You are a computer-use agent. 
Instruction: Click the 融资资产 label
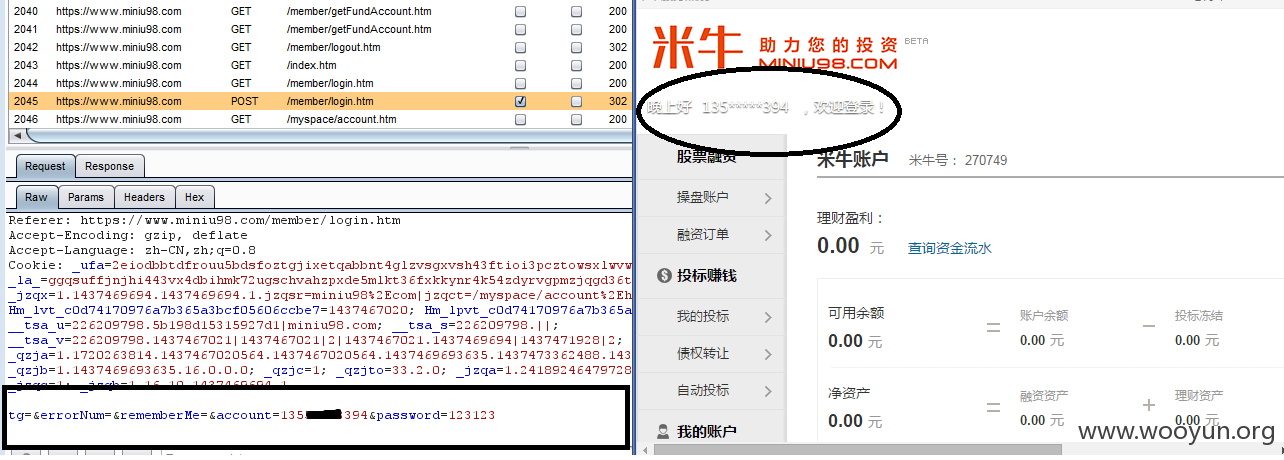tap(1044, 396)
